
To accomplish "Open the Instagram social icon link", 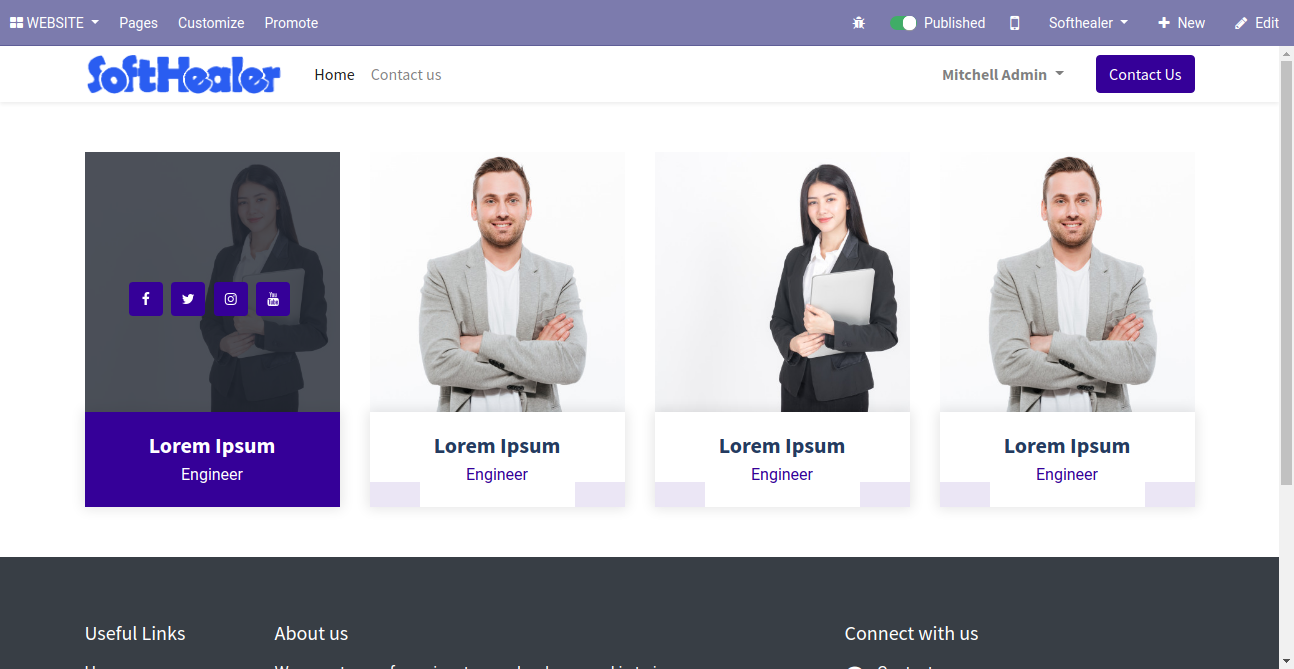I will click(x=230, y=299).
